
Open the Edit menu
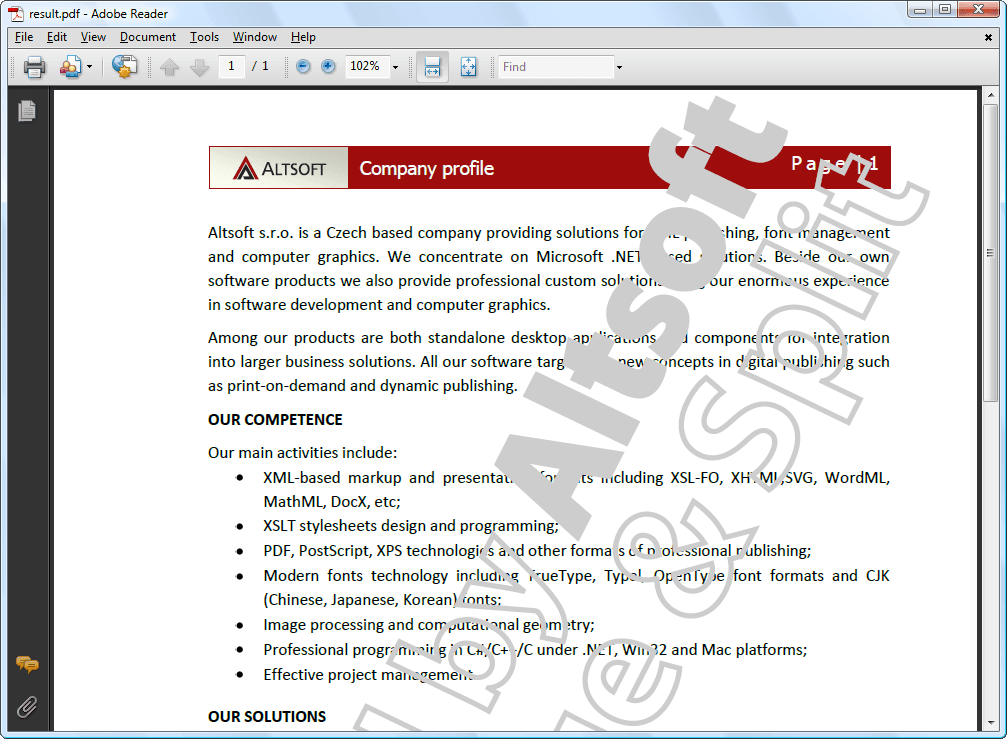(x=57, y=37)
